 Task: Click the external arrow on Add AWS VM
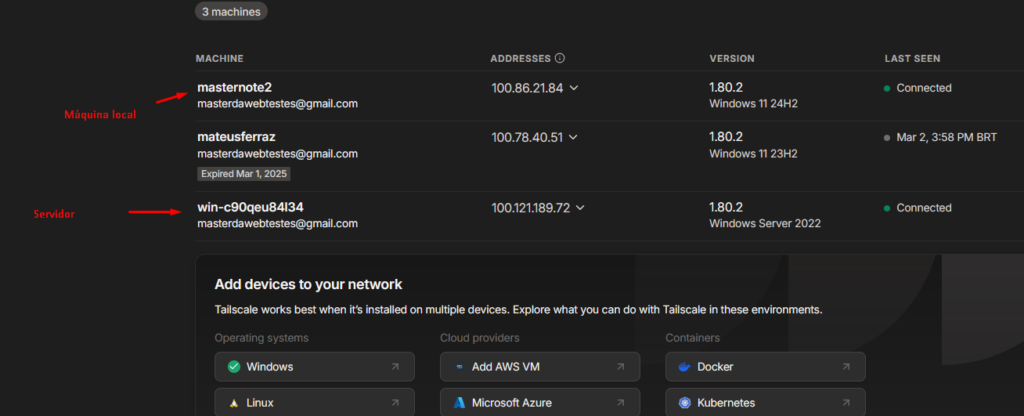pos(620,367)
